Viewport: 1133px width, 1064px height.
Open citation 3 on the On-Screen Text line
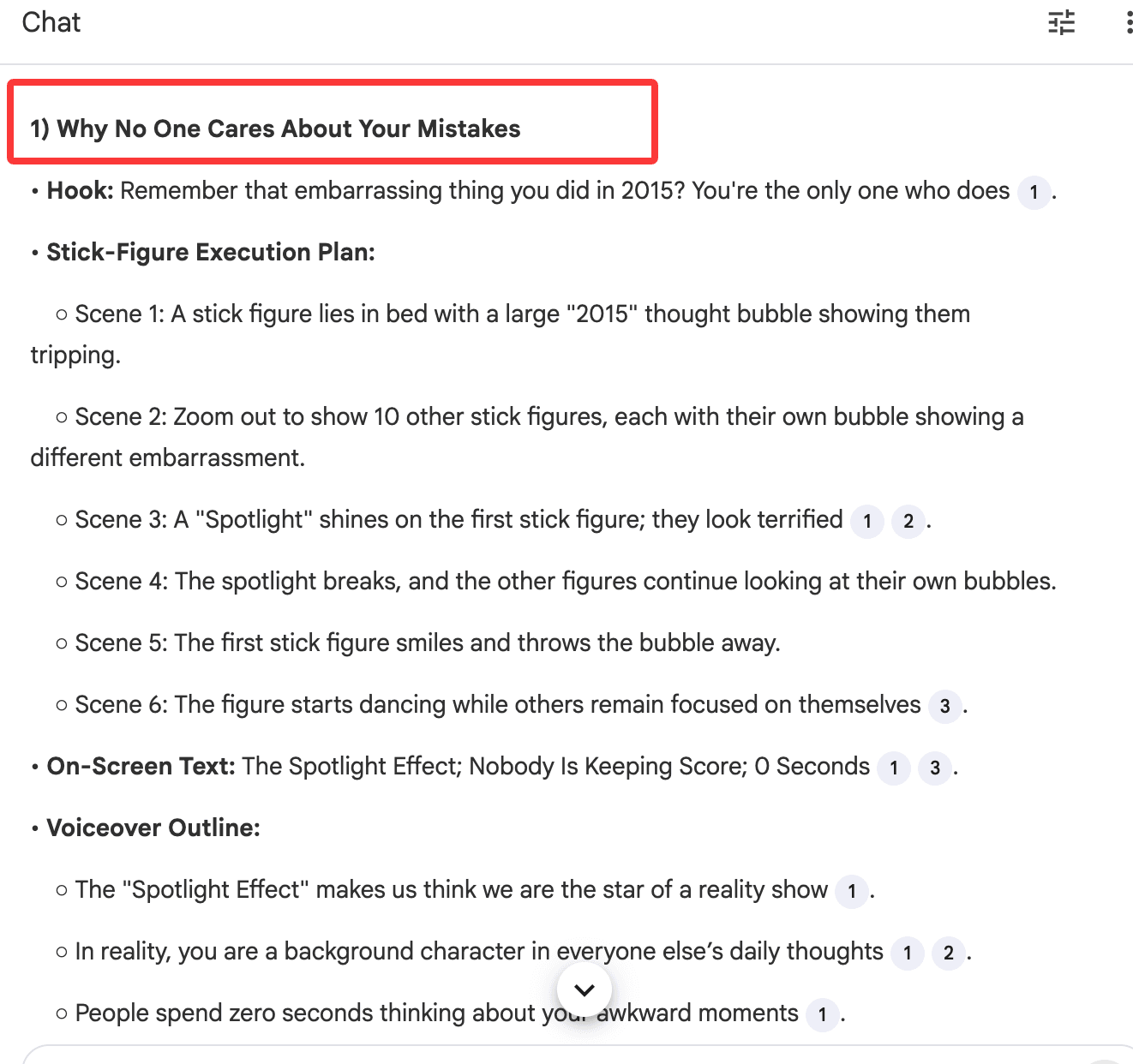(x=935, y=768)
